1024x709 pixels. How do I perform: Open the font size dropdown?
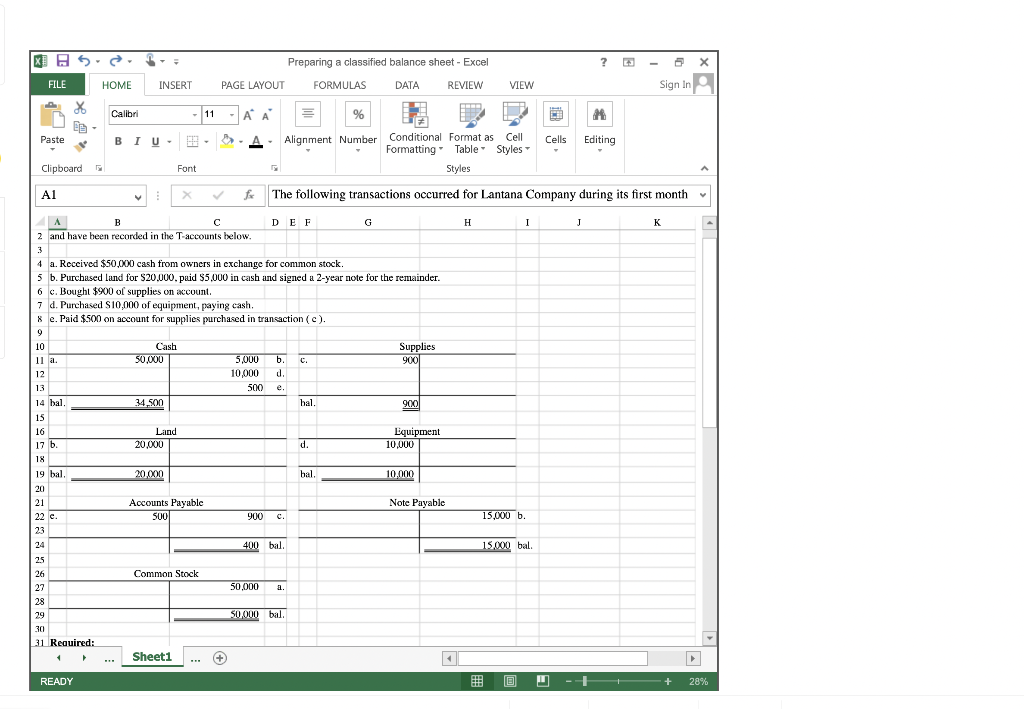[232, 114]
